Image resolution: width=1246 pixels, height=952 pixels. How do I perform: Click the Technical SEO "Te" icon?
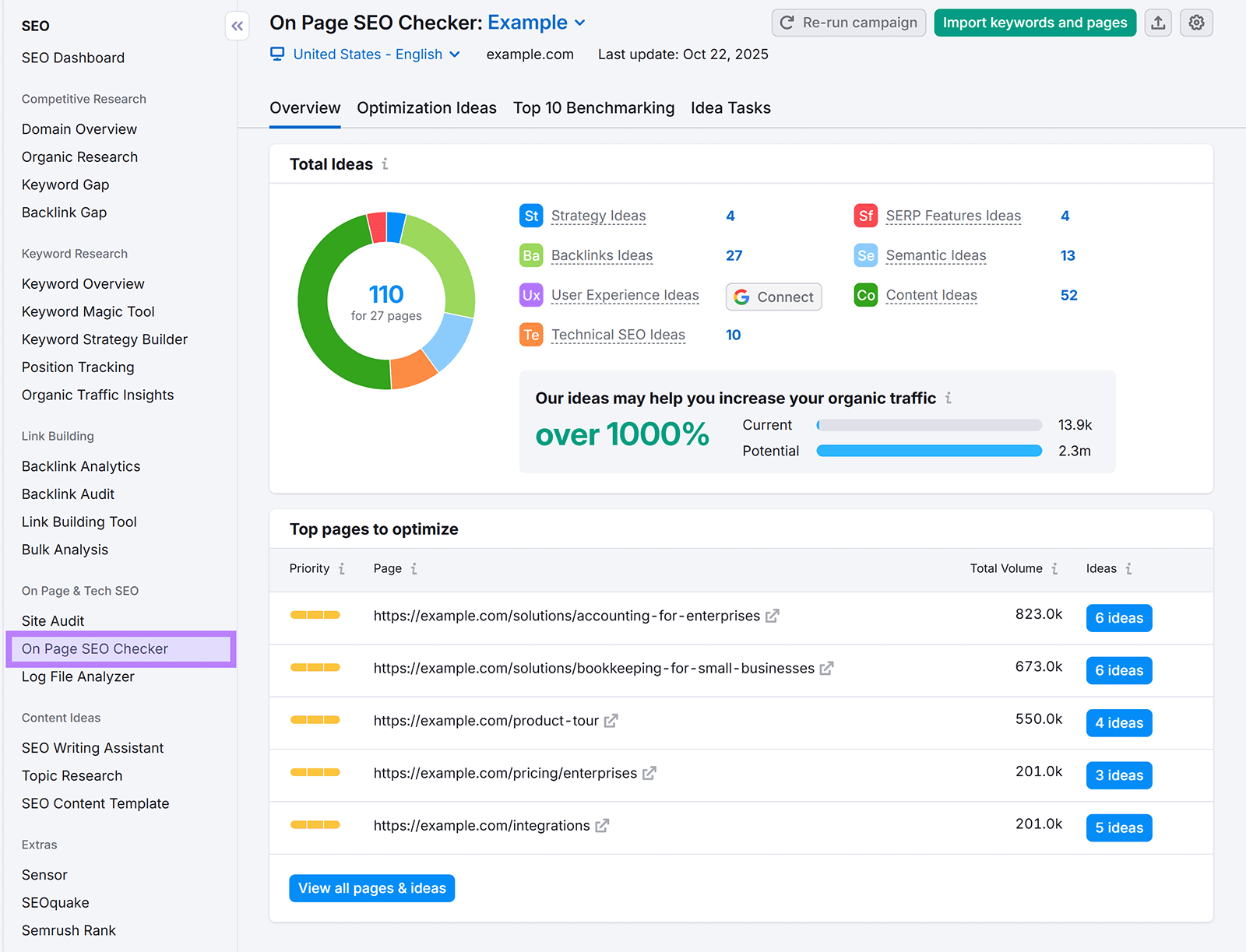(x=530, y=334)
